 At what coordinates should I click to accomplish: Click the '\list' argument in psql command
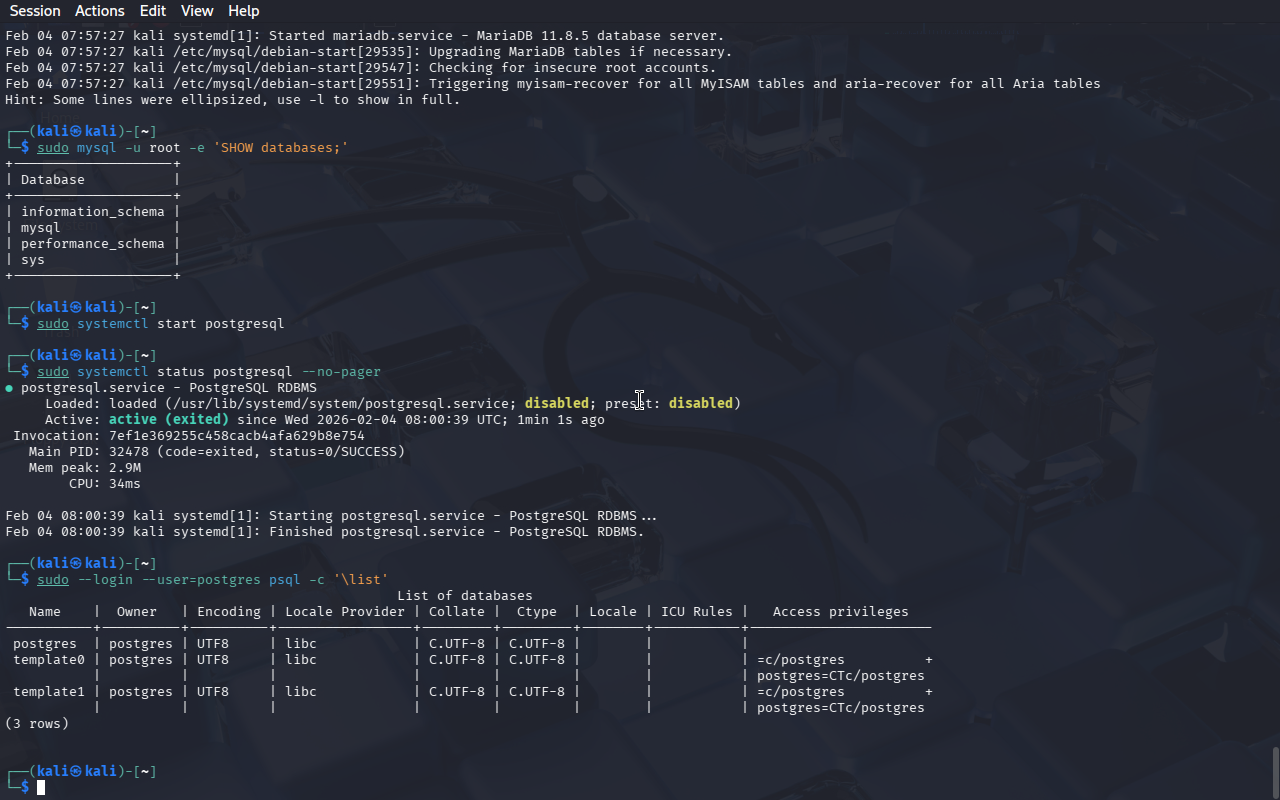pos(360,580)
